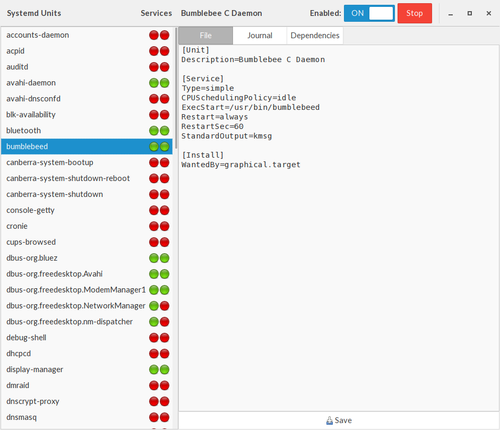
Task: Switch to the Journal tab
Action: click(x=260, y=35)
